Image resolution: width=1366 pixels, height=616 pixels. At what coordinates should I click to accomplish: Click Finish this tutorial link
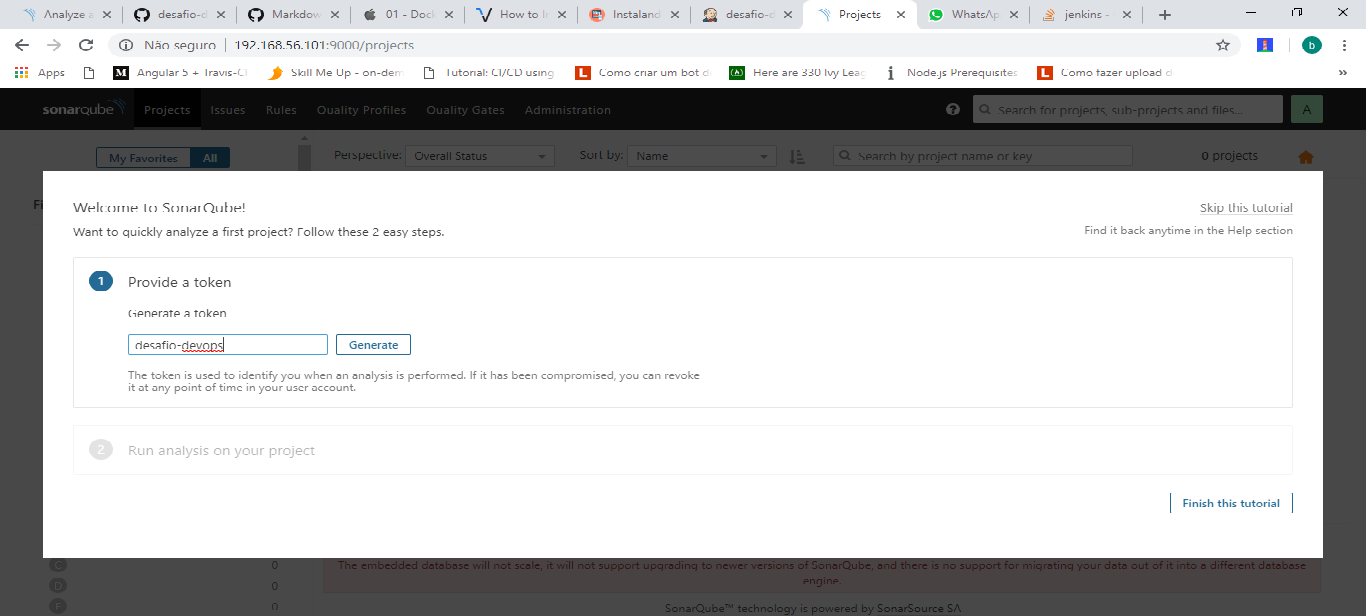tap(1231, 503)
